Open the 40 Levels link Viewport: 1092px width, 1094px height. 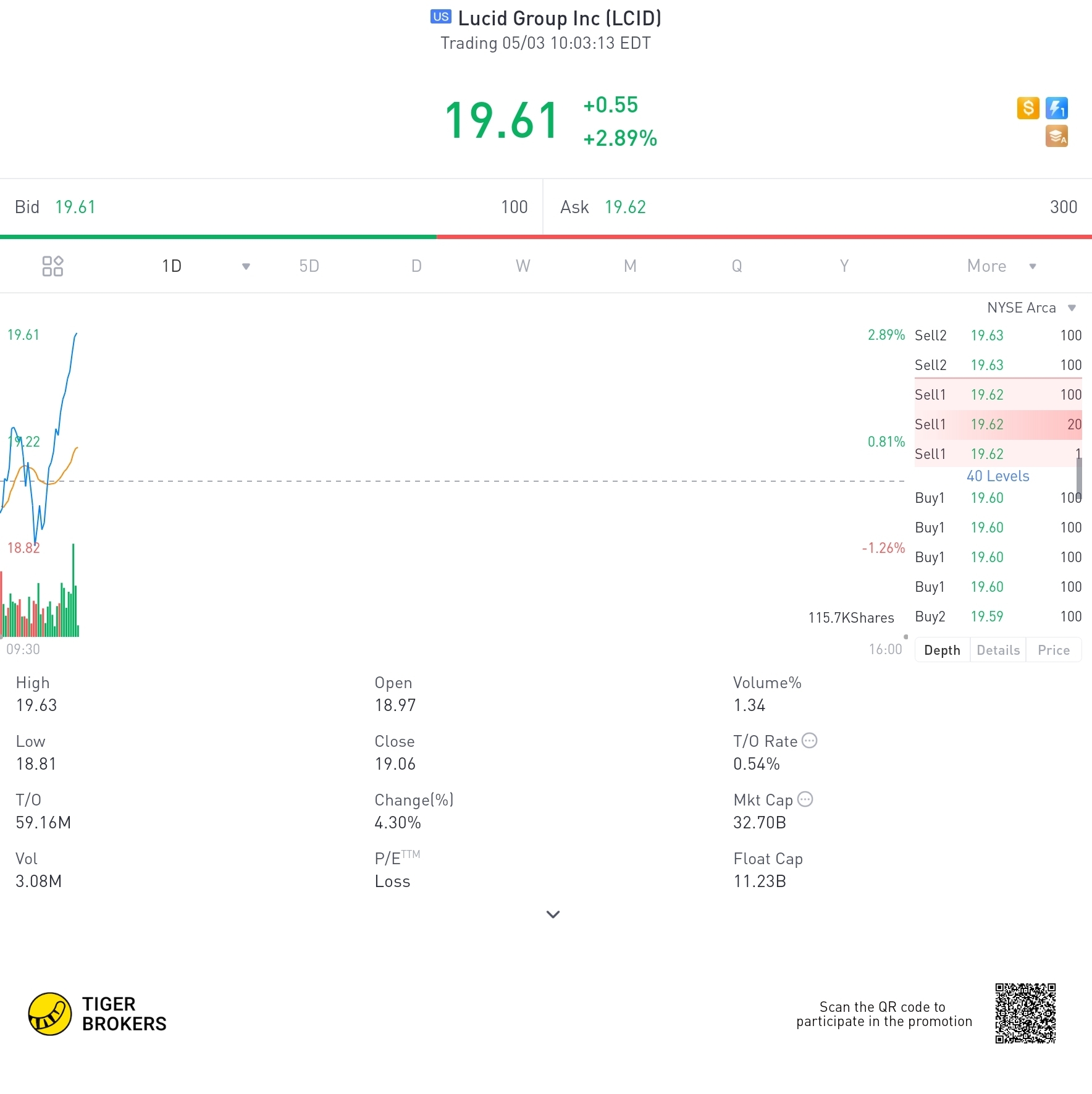(x=997, y=476)
